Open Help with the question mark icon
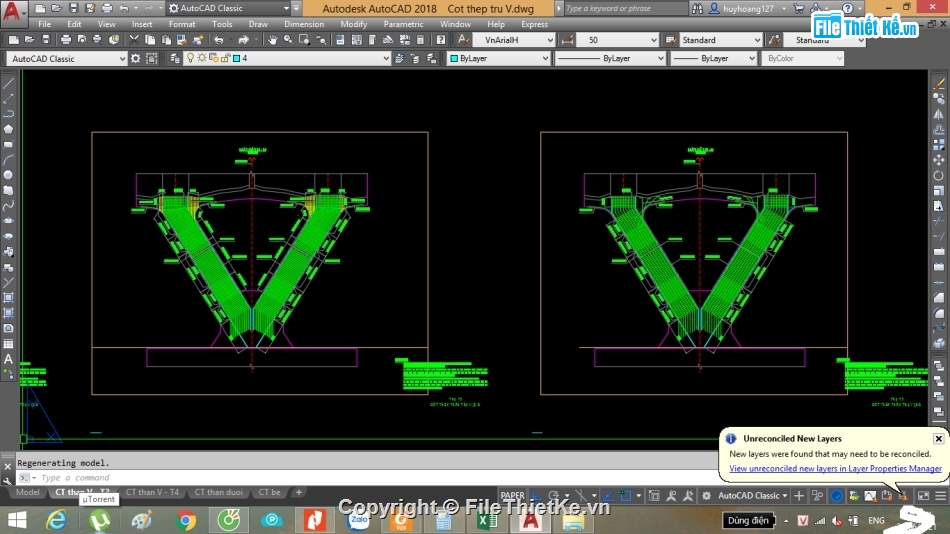 440,40
